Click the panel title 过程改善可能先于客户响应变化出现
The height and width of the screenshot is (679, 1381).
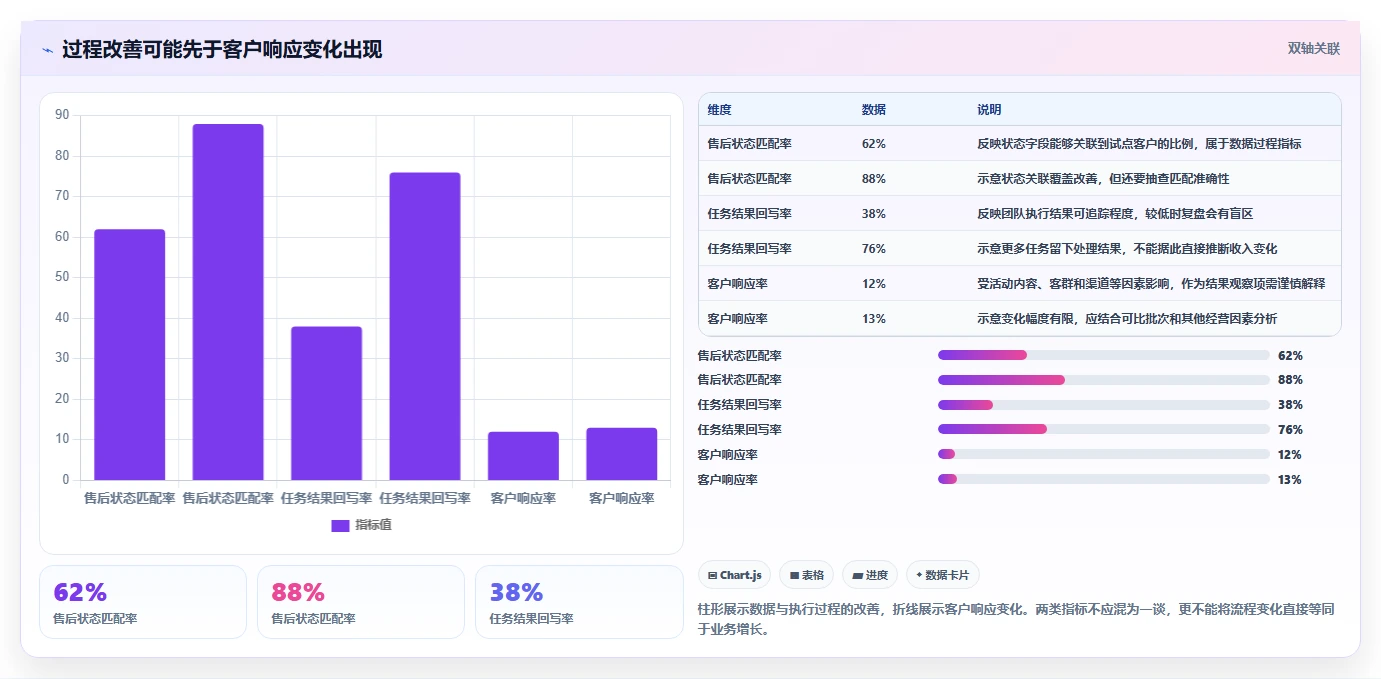[x=222, y=49]
